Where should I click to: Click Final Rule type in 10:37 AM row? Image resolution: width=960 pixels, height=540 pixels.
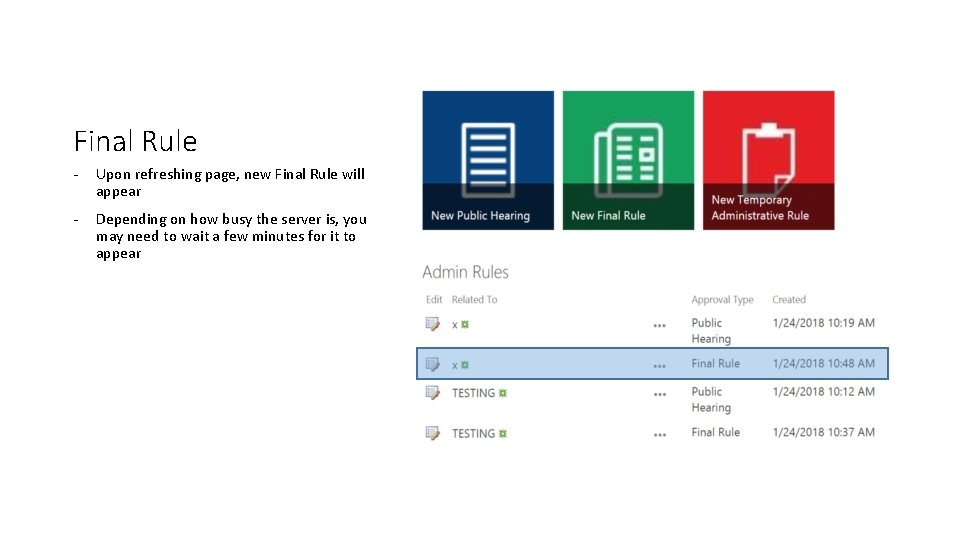pos(716,432)
